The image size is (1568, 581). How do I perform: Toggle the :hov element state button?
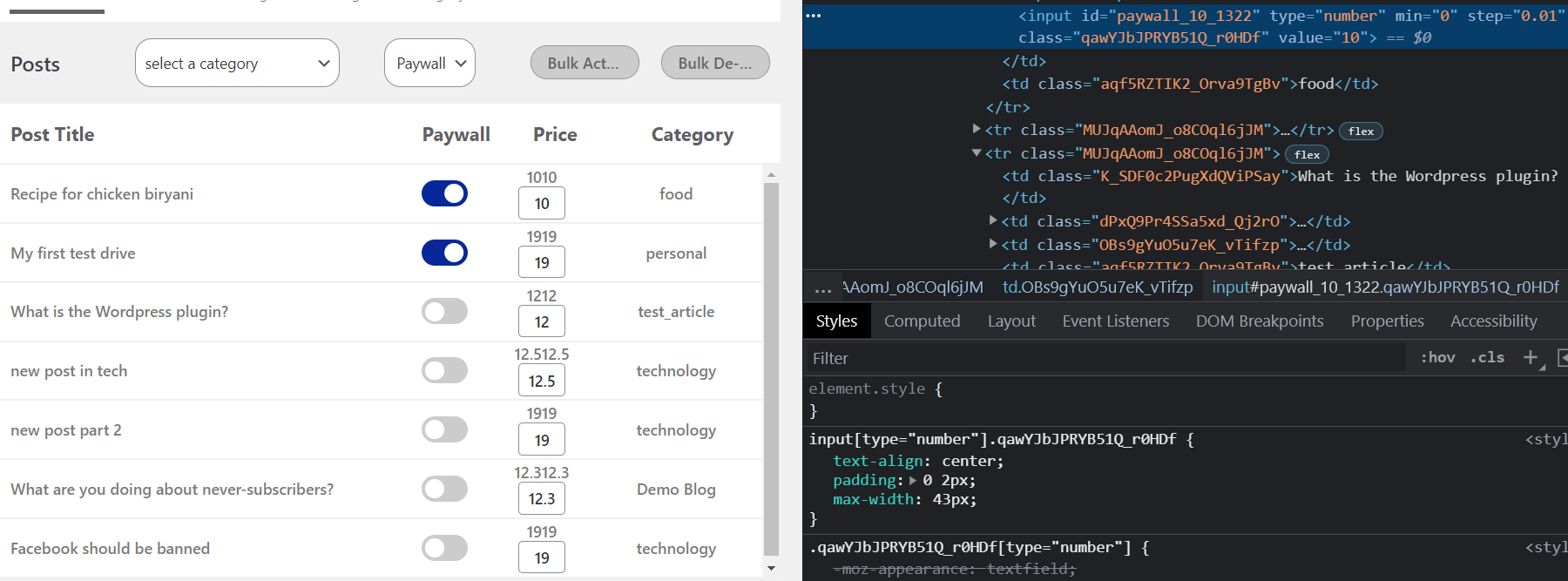pos(1438,357)
